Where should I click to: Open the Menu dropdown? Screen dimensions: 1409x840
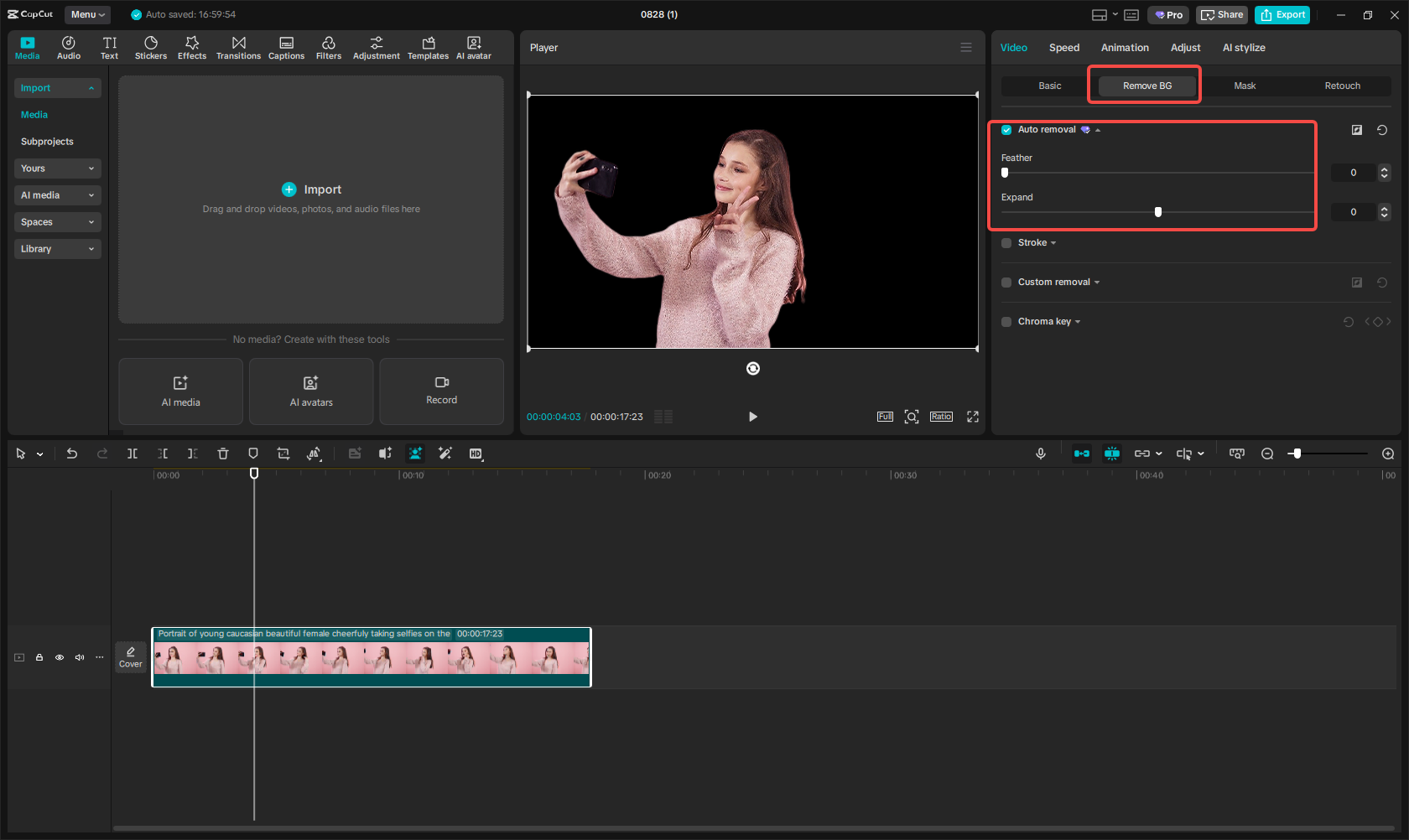(x=87, y=14)
